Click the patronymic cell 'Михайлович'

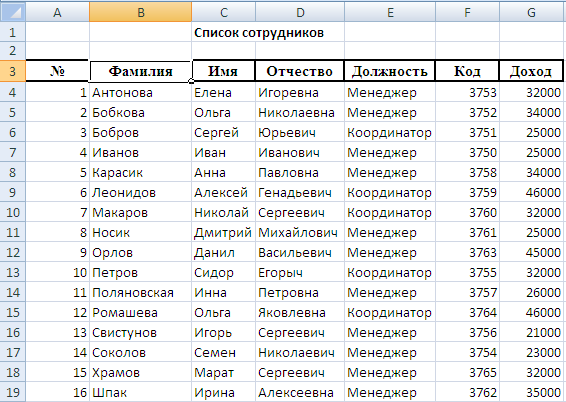click(x=300, y=232)
